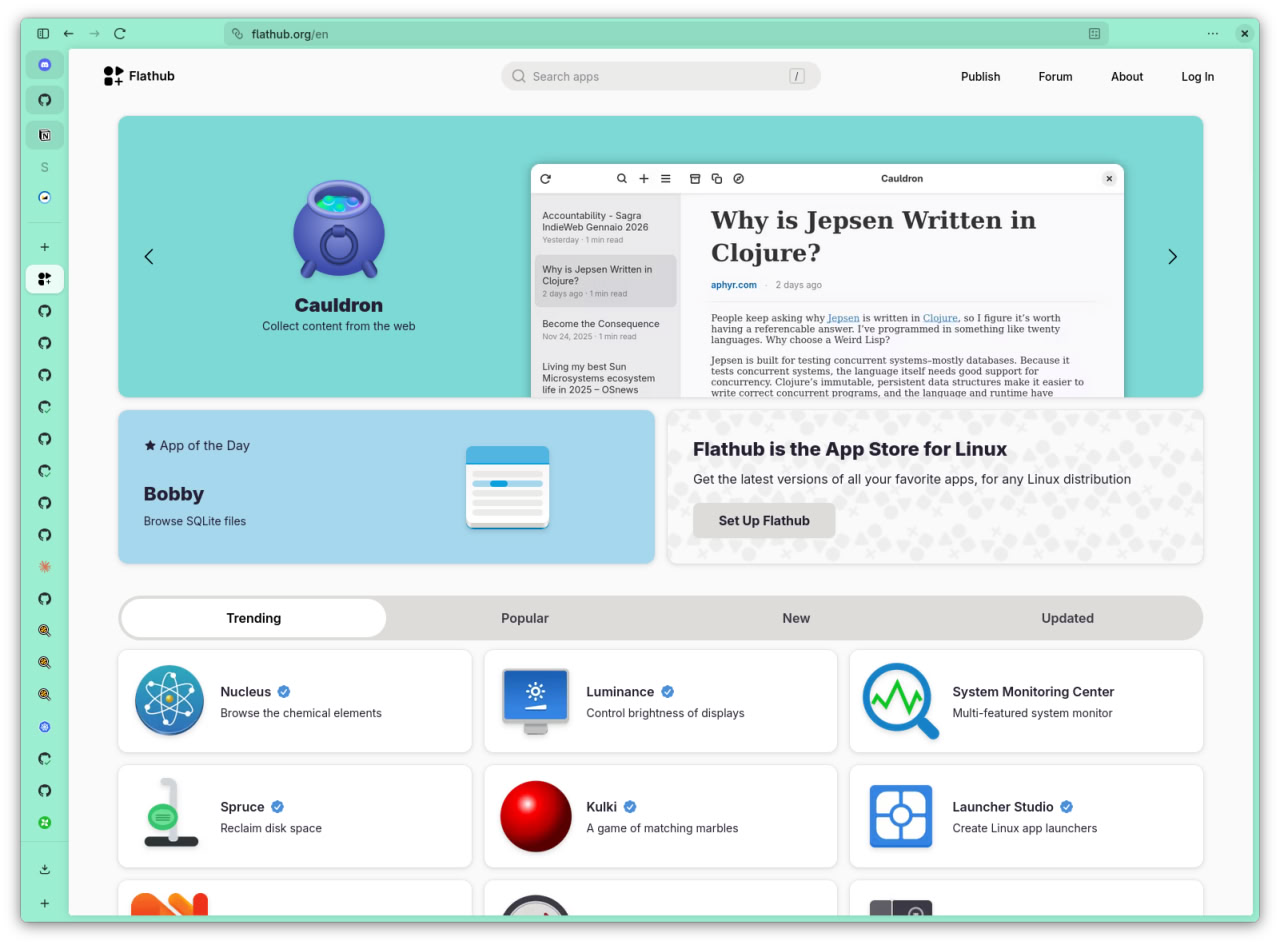The image size is (1280, 945).
Task: Select the 'Become the Consequence' article in the list
Action: (606, 330)
